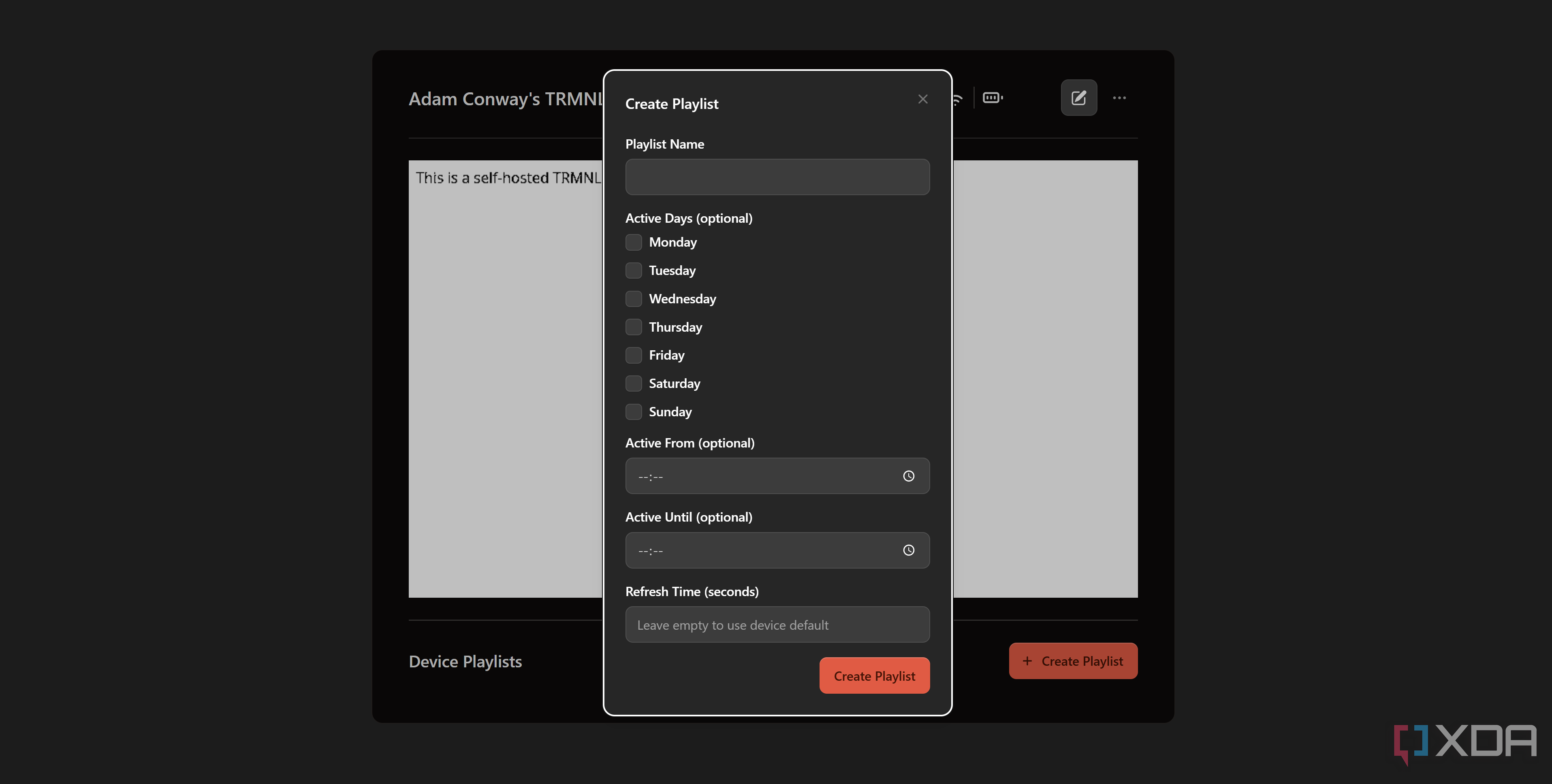Viewport: 1552px width, 784px height.
Task: Enable the Wednesday checkbox
Action: coord(633,299)
